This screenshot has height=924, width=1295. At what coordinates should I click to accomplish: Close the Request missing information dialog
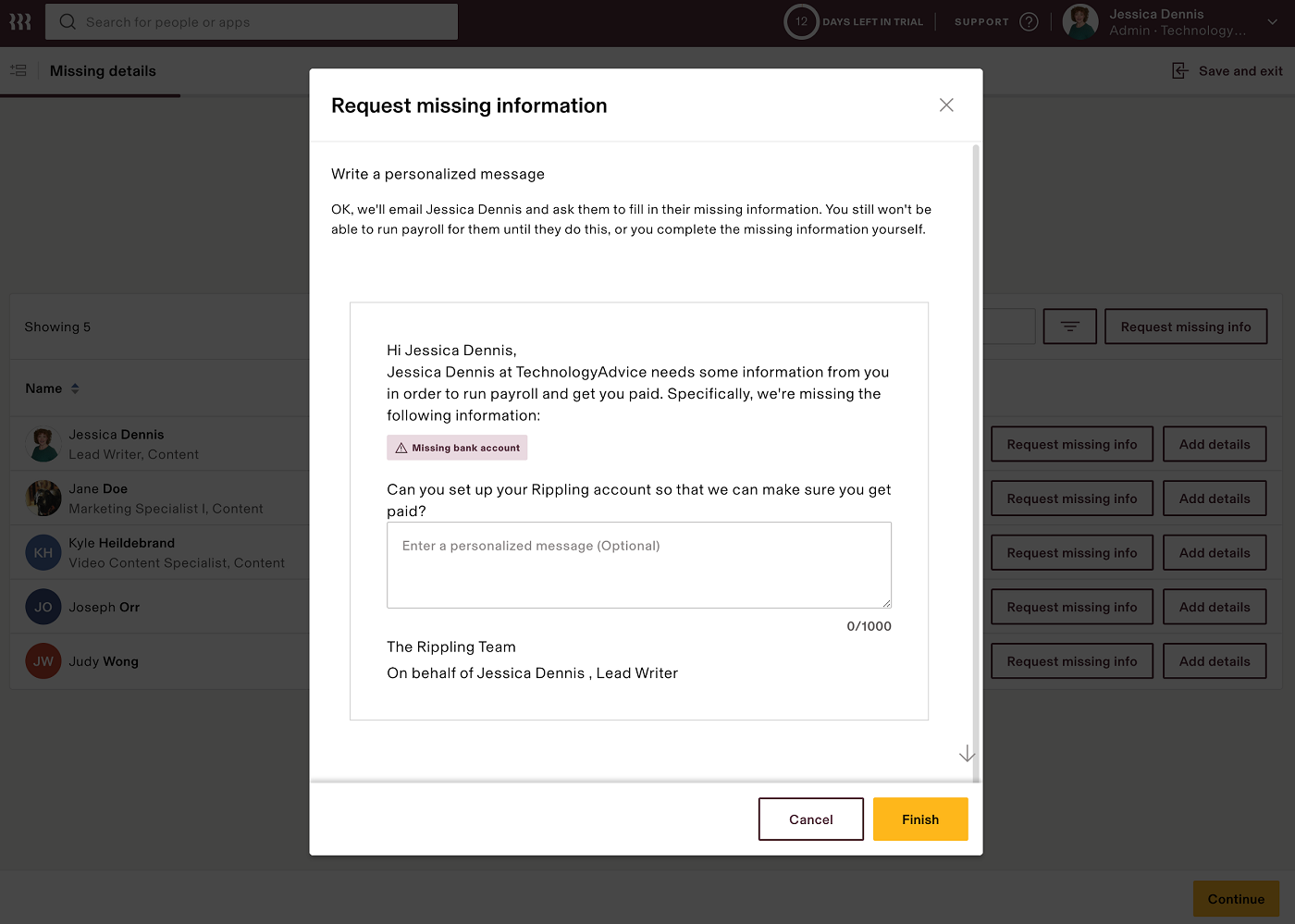(946, 105)
